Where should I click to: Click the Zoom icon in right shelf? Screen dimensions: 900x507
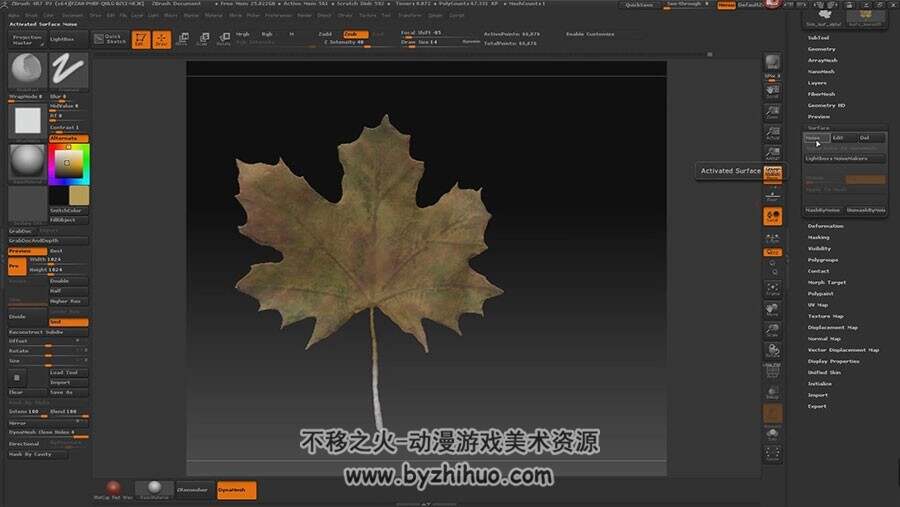(773, 111)
